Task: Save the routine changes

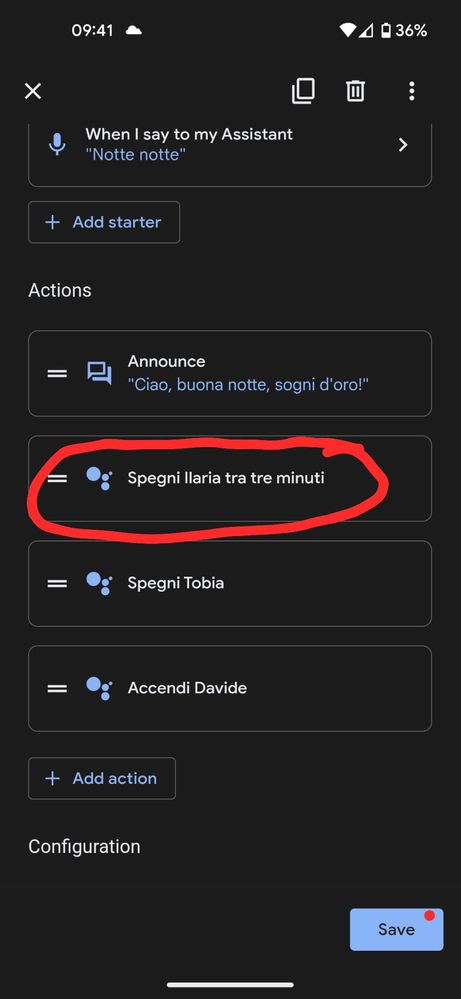Action: [x=396, y=930]
